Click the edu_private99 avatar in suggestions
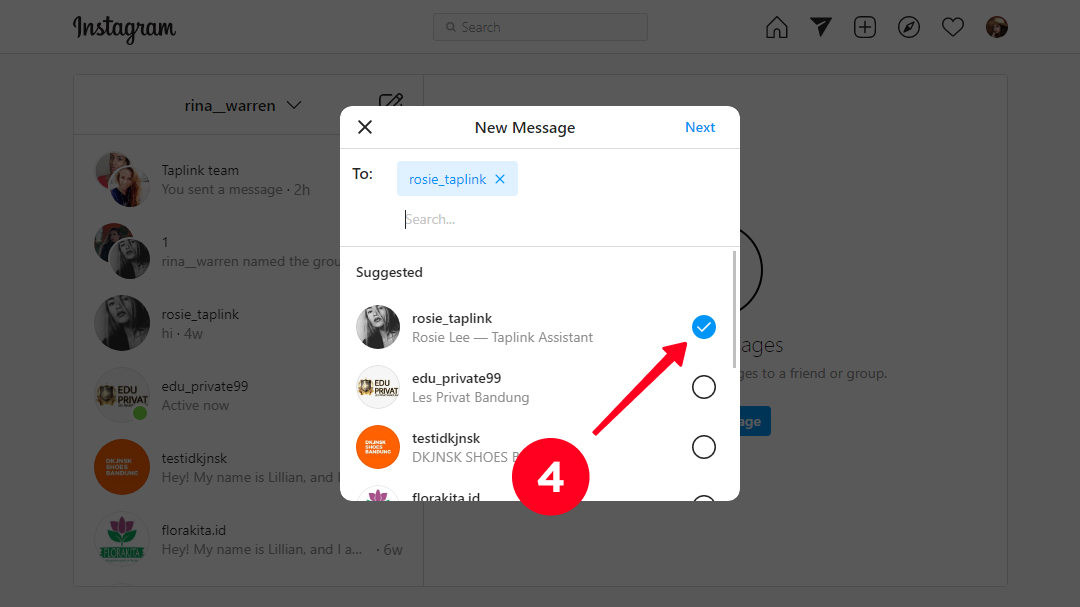The width and height of the screenshot is (1080, 607). pyautogui.click(x=377, y=387)
